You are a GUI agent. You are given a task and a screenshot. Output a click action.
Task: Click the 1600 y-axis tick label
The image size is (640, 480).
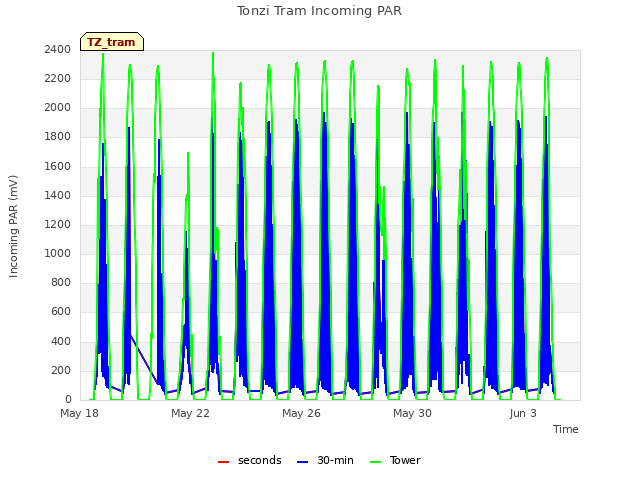58,167
